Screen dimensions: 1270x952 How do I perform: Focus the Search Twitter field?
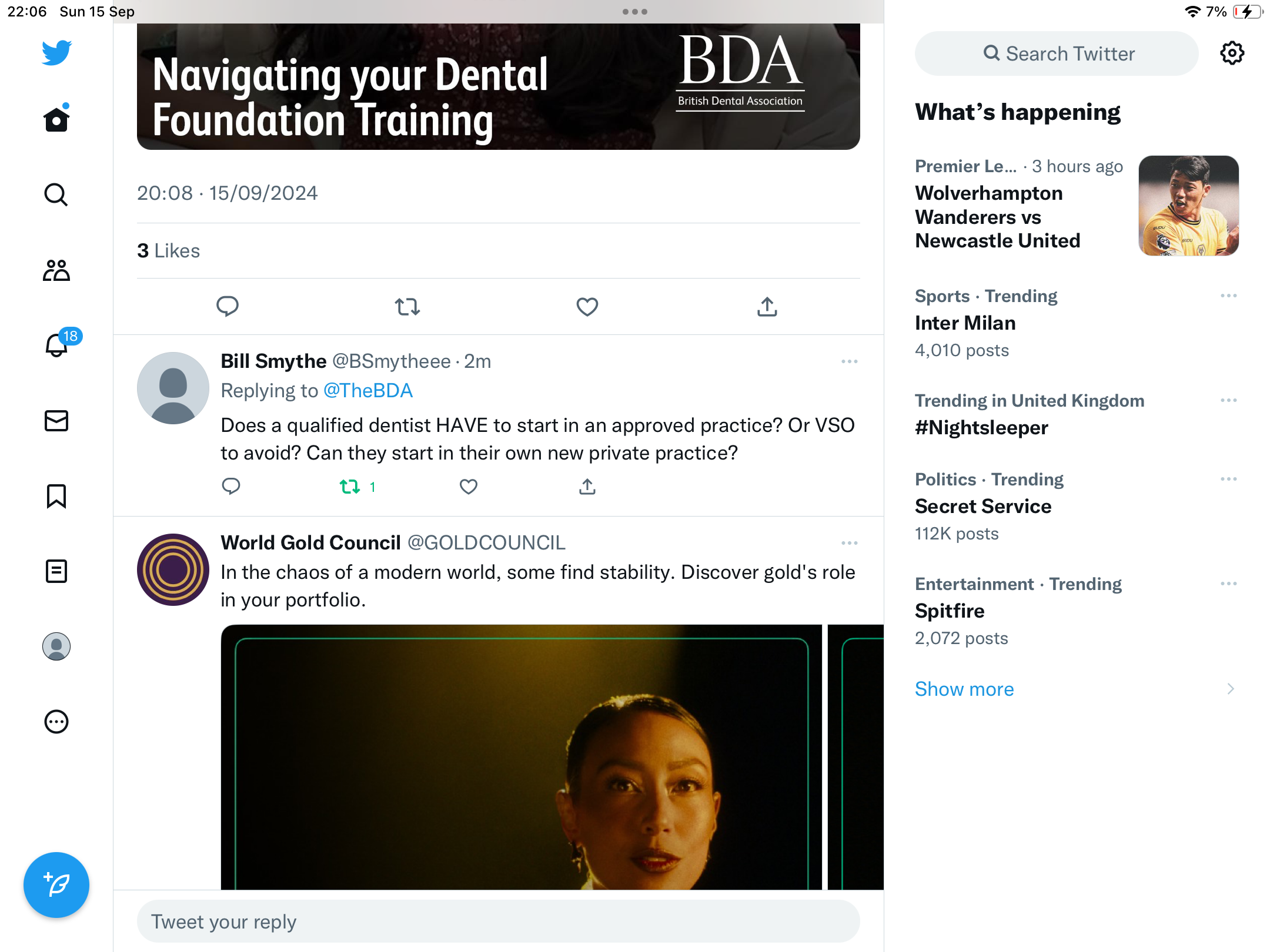coord(1057,53)
